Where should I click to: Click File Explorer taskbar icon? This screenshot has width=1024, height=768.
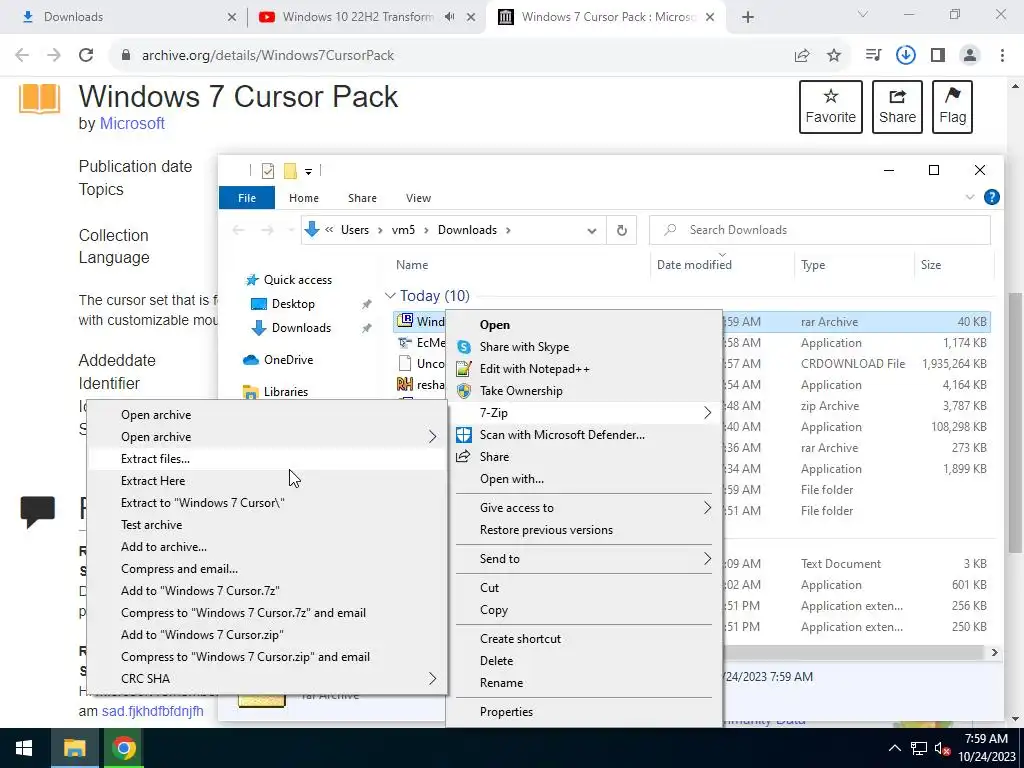[x=74, y=748]
